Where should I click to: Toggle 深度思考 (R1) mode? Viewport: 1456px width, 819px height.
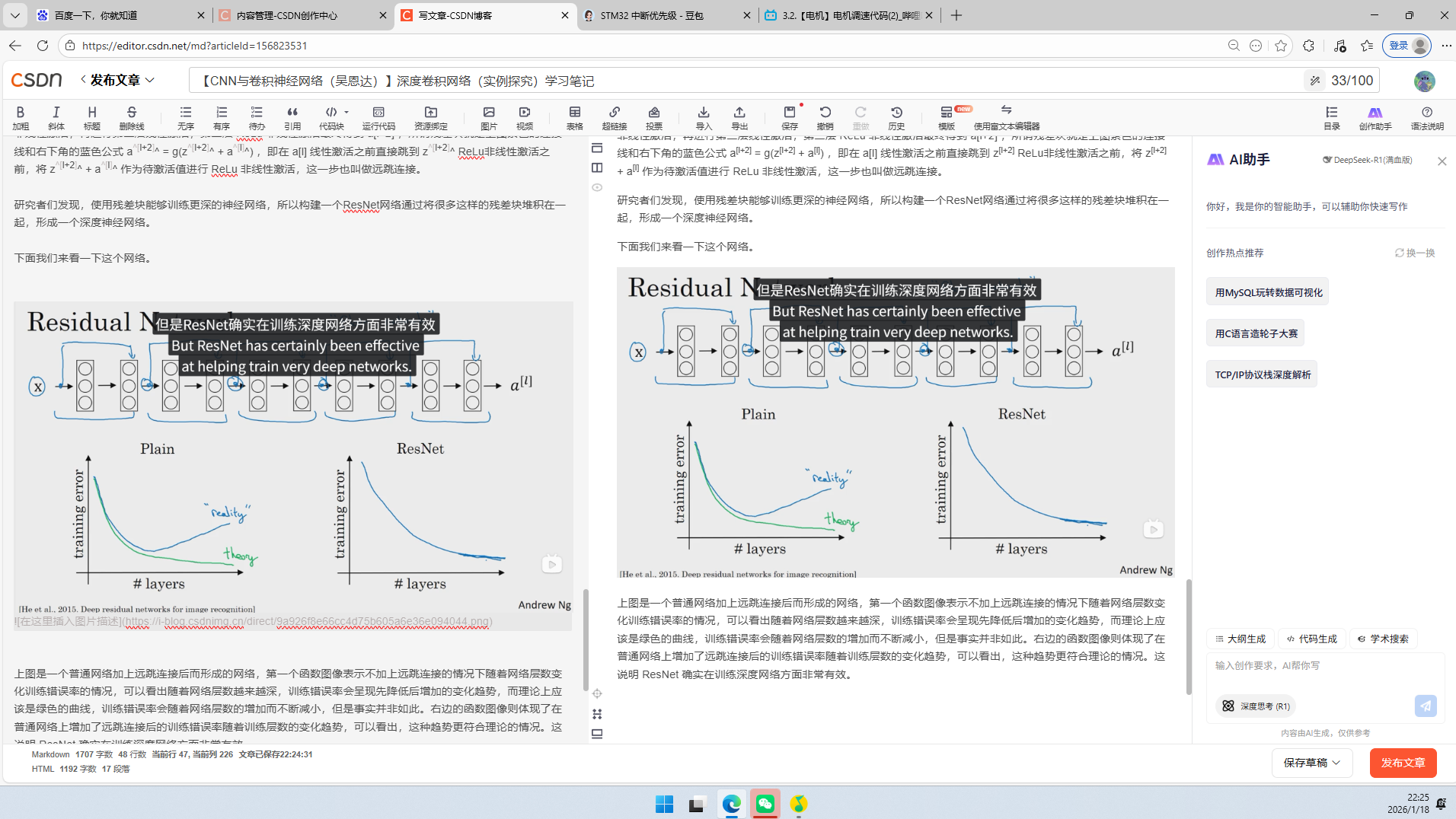(1256, 706)
